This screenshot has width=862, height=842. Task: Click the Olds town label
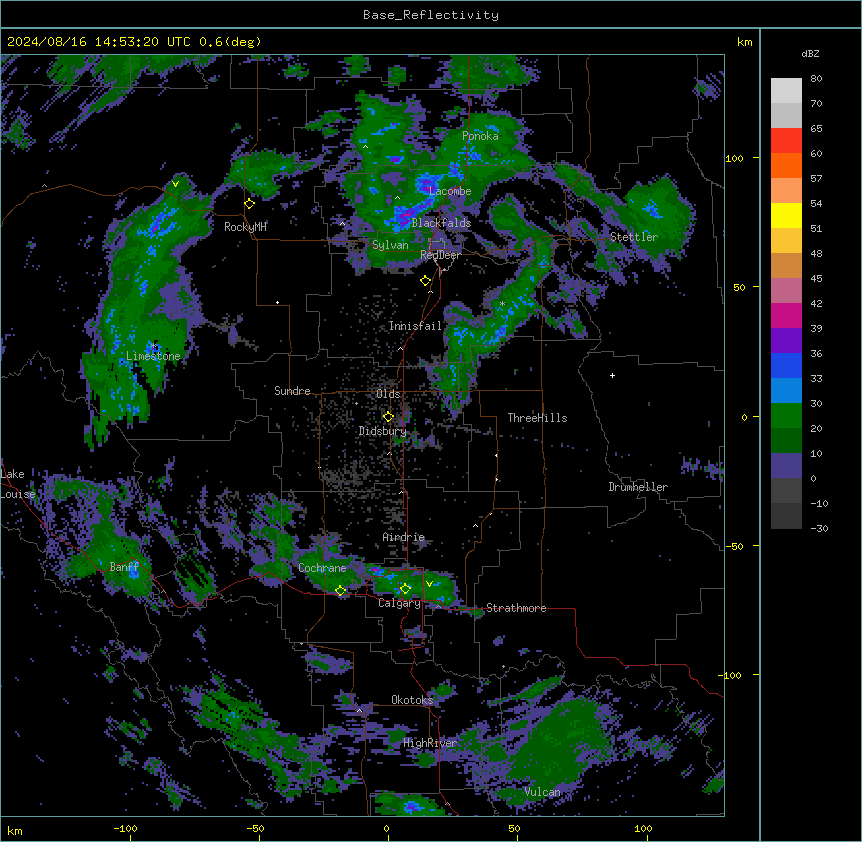[388, 394]
